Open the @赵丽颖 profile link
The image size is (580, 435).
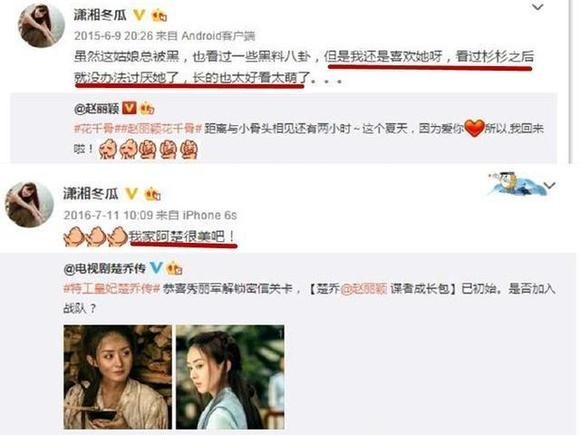(97, 108)
